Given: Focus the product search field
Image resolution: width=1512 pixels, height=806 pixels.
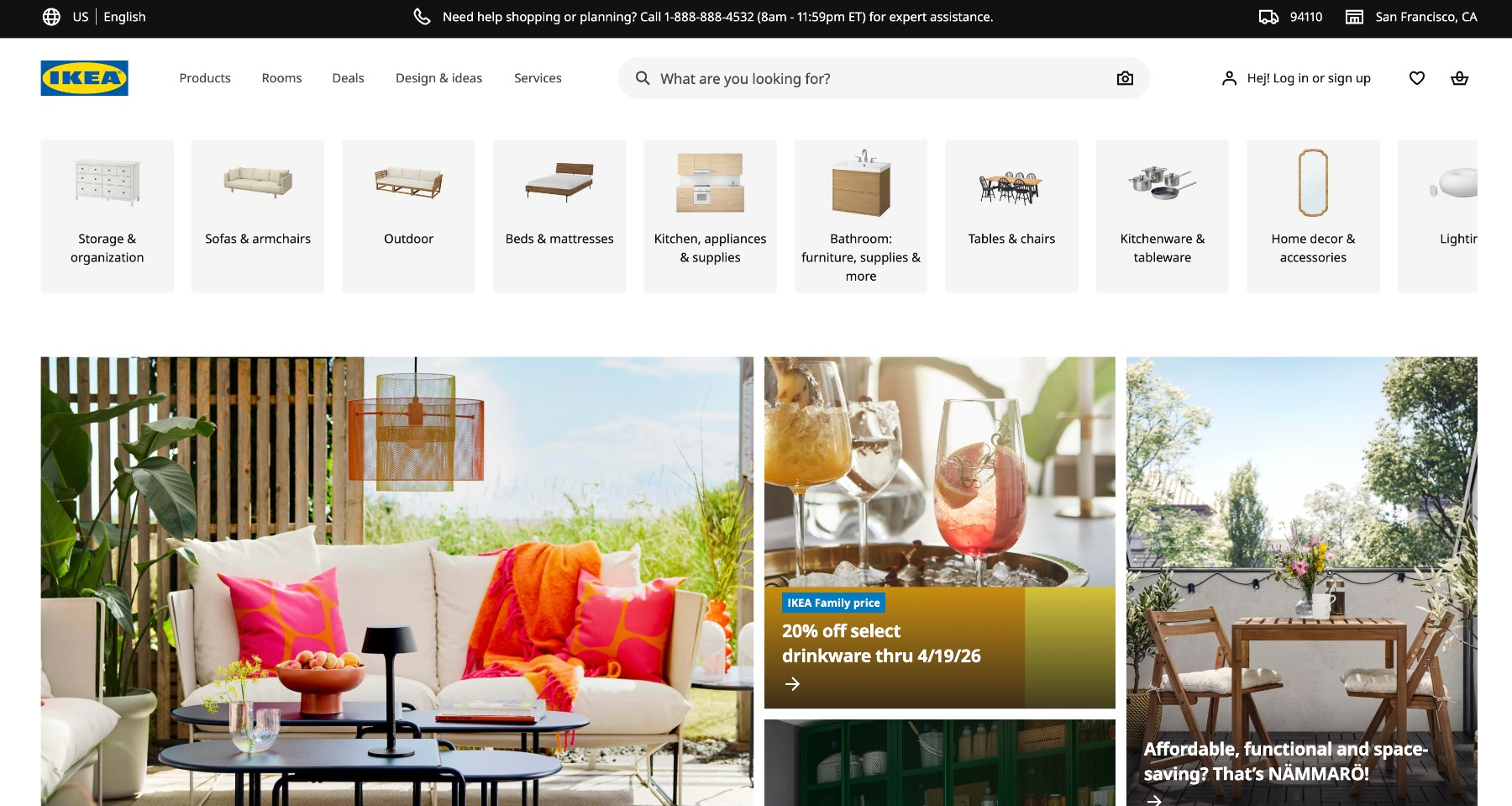Looking at the screenshot, I should (x=874, y=78).
